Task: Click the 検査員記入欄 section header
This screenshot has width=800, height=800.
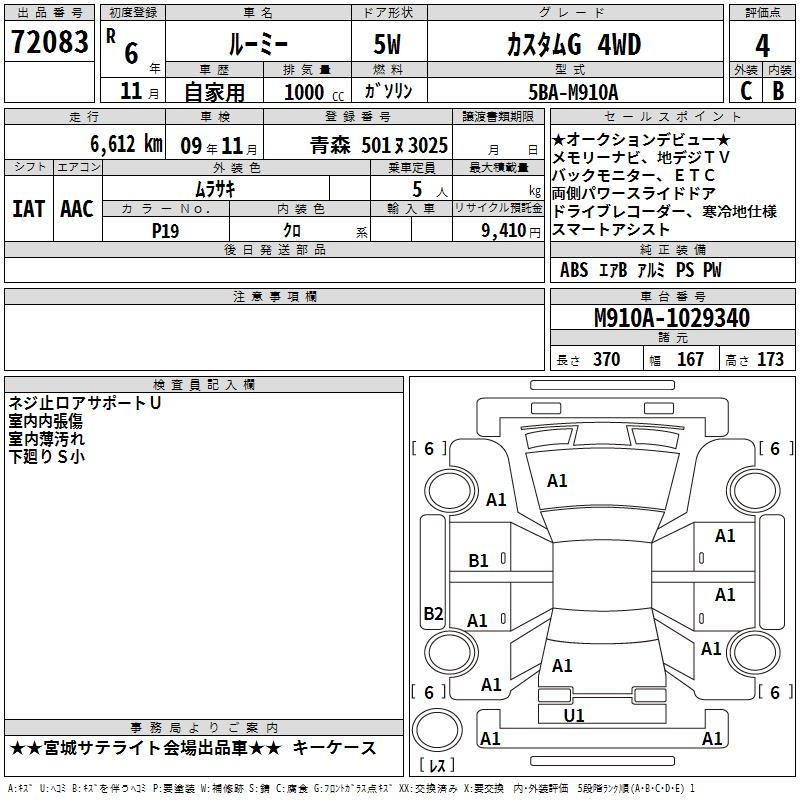Action: (204, 384)
